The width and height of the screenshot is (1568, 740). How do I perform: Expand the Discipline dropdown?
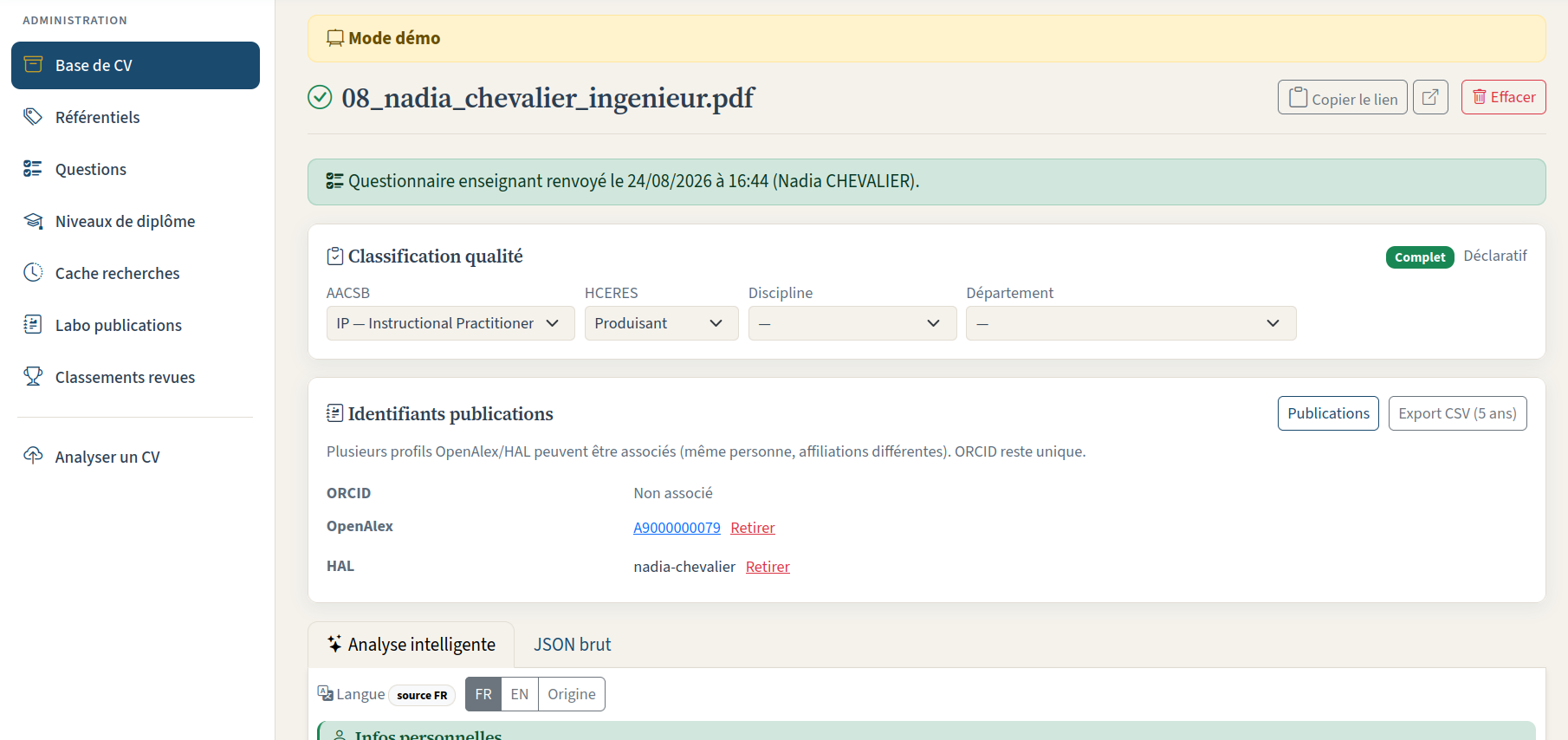click(x=852, y=323)
